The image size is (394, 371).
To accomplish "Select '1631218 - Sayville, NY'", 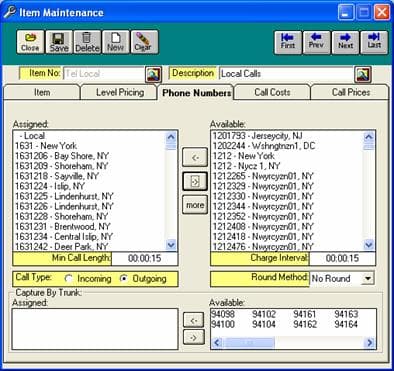I will click(89, 176).
